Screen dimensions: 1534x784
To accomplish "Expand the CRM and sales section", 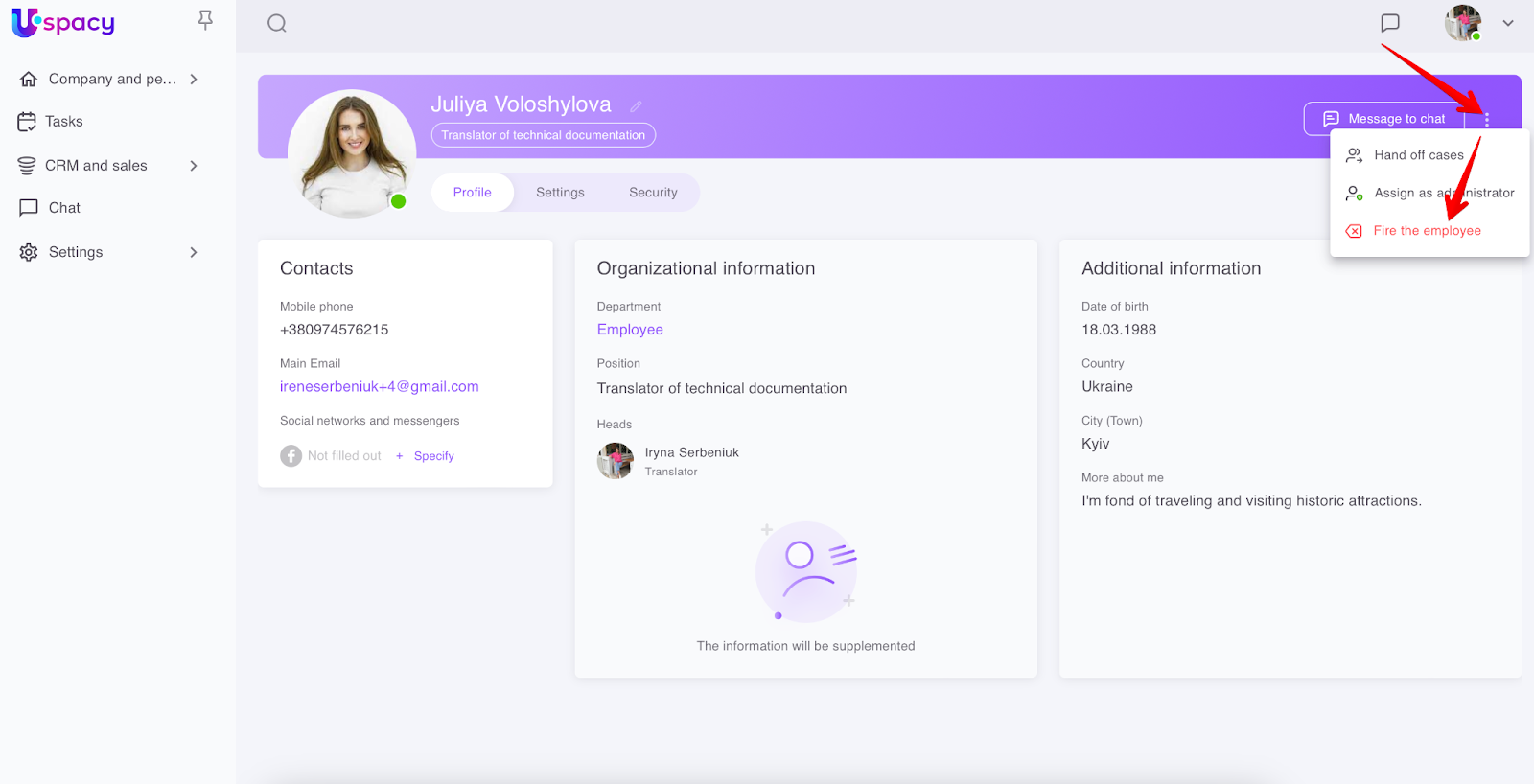I will [x=194, y=166].
